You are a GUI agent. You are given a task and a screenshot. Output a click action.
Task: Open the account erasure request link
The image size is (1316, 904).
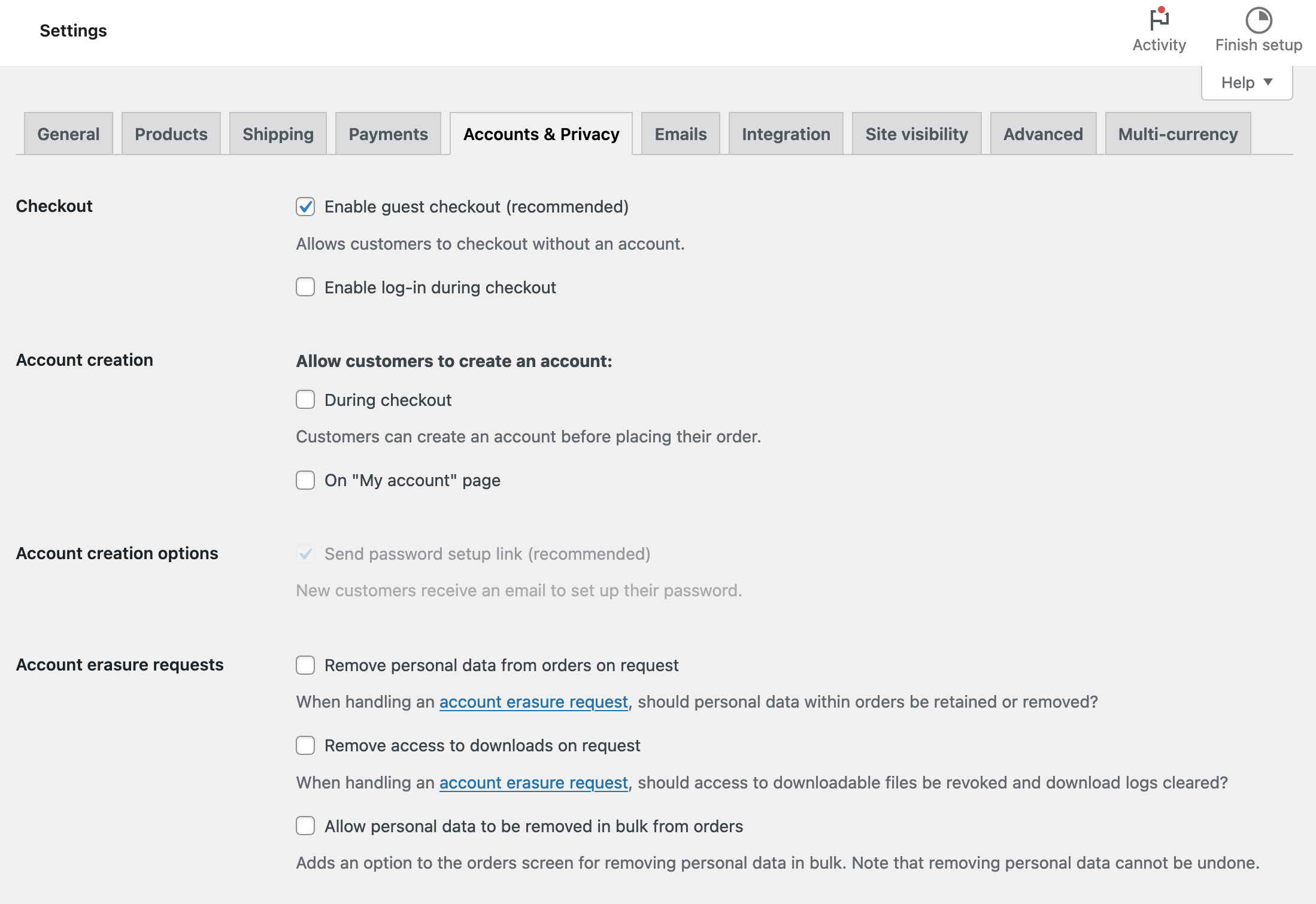pyautogui.click(x=533, y=702)
